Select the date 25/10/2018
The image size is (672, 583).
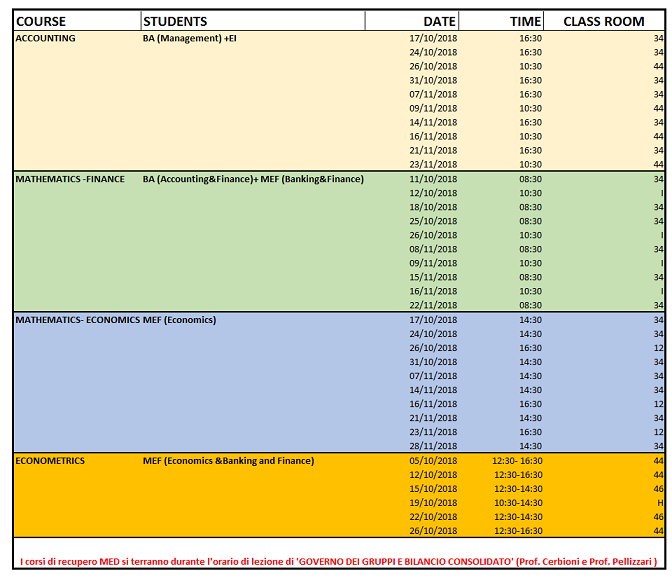(433, 221)
